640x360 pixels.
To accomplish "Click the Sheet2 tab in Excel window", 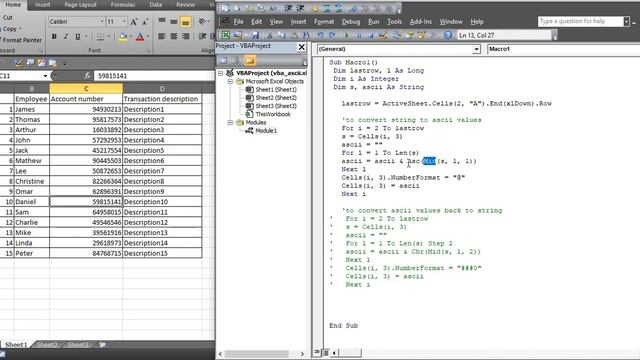I will [47, 345].
